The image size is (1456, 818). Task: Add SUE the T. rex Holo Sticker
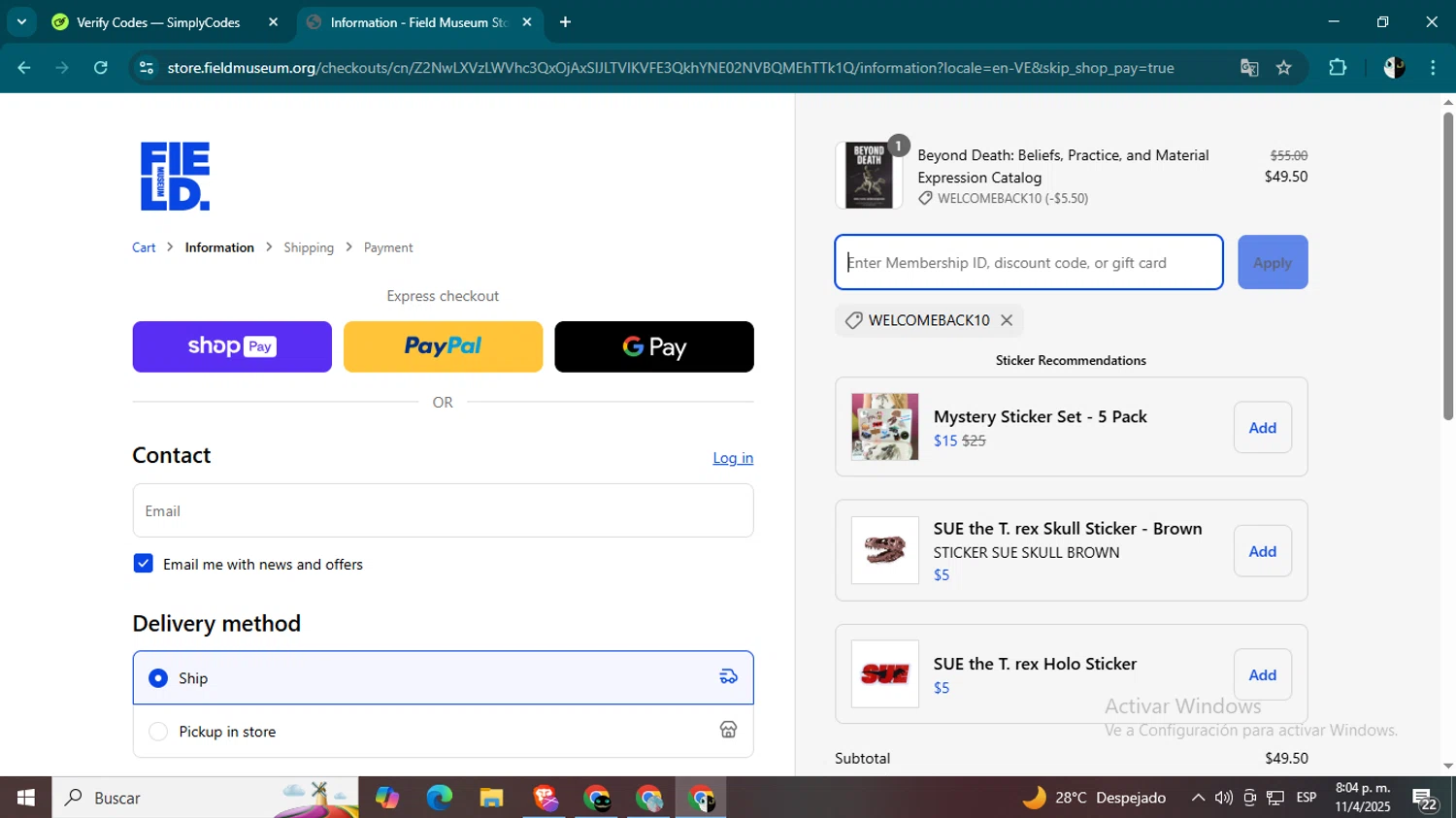pos(1262,674)
